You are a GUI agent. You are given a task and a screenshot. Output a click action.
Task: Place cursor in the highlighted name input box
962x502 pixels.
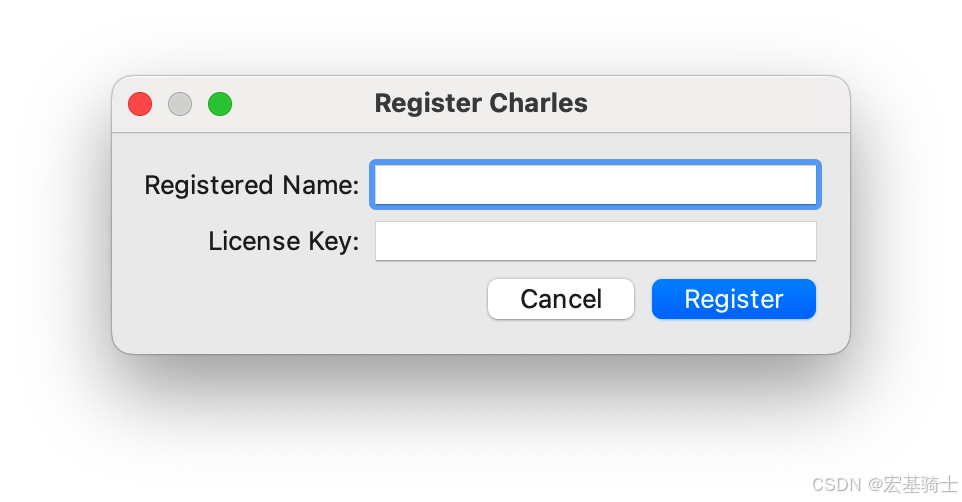coord(595,185)
